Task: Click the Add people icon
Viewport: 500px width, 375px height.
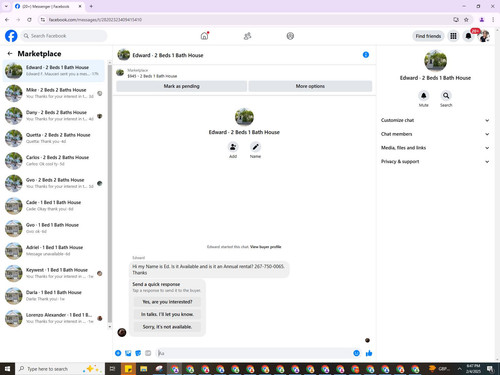Action: 233,147
